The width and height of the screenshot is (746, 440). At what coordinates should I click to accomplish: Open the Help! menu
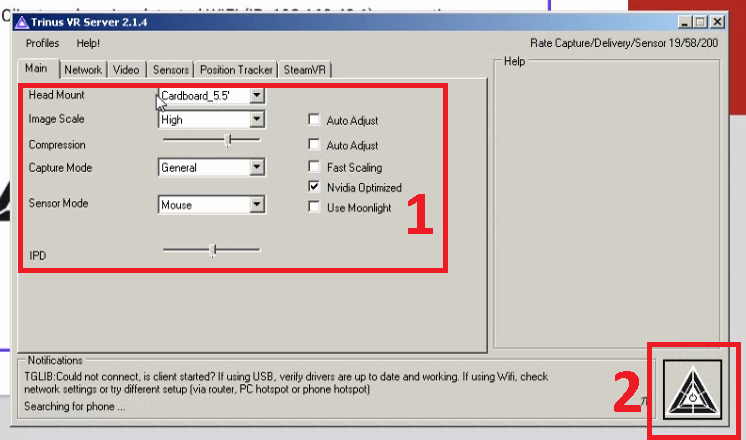point(88,43)
